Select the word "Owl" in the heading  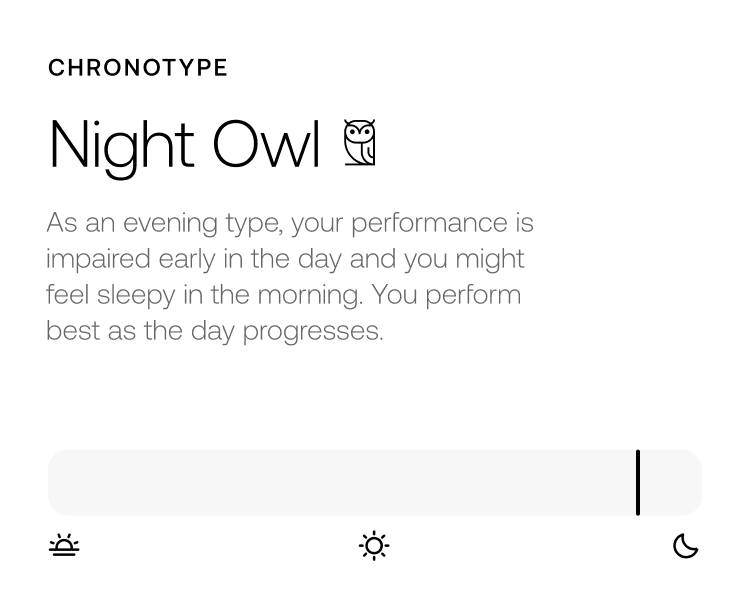(265, 143)
